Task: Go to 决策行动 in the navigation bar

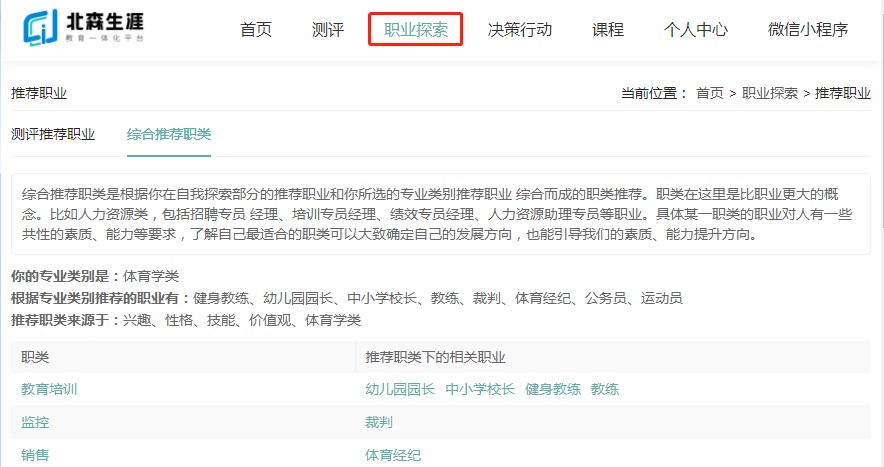Action: pyautogui.click(x=520, y=29)
